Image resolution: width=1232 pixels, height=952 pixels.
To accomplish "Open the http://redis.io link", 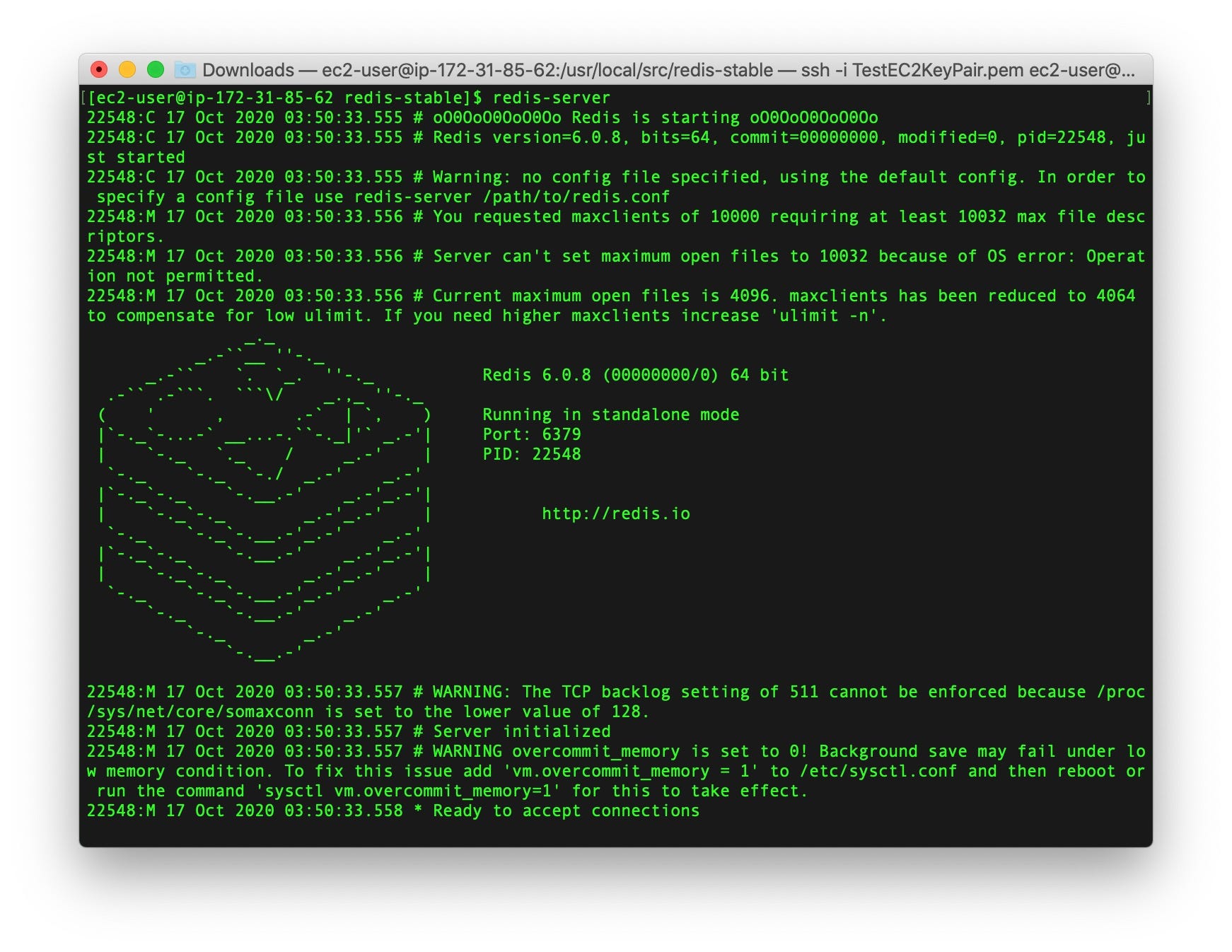I will [615, 513].
